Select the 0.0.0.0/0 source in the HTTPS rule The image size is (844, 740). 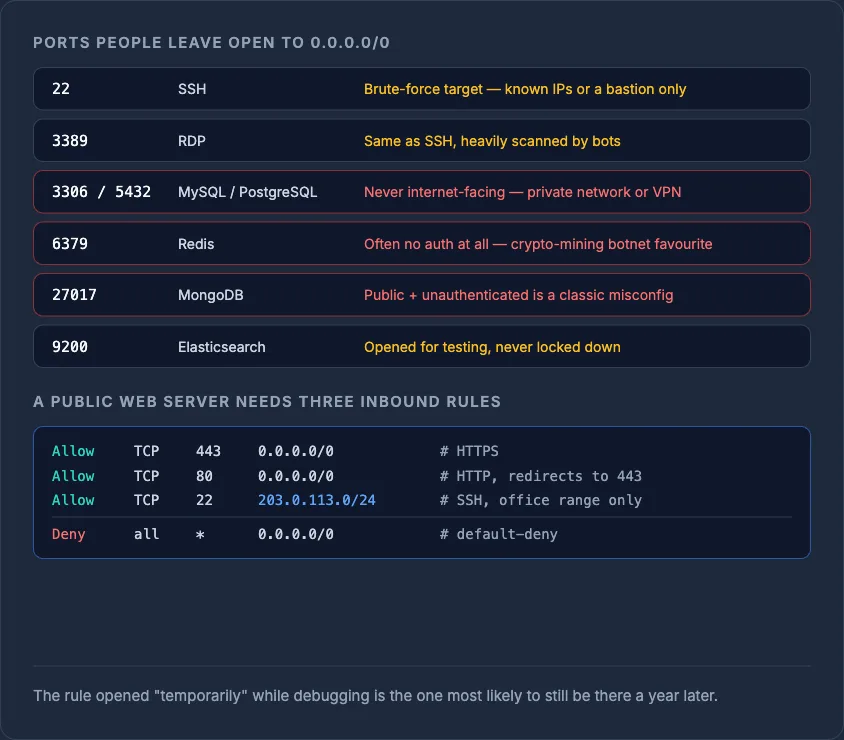[x=296, y=451]
